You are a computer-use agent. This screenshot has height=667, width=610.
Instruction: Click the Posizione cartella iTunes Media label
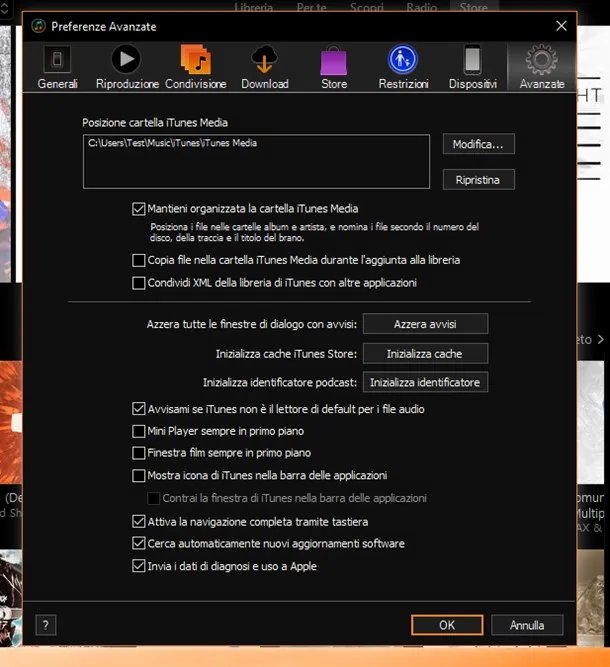point(155,123)
